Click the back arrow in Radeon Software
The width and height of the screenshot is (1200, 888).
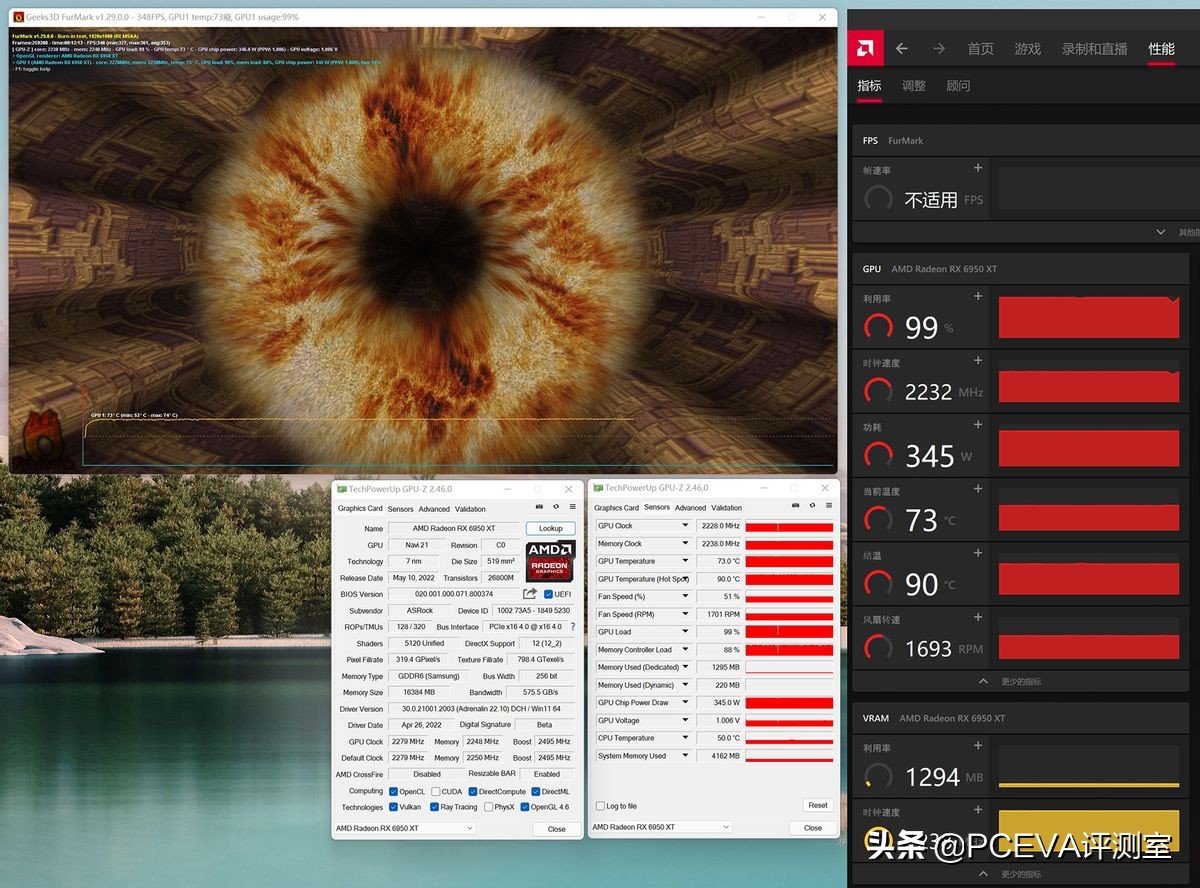pyautogui.click(x=902, y=48)
